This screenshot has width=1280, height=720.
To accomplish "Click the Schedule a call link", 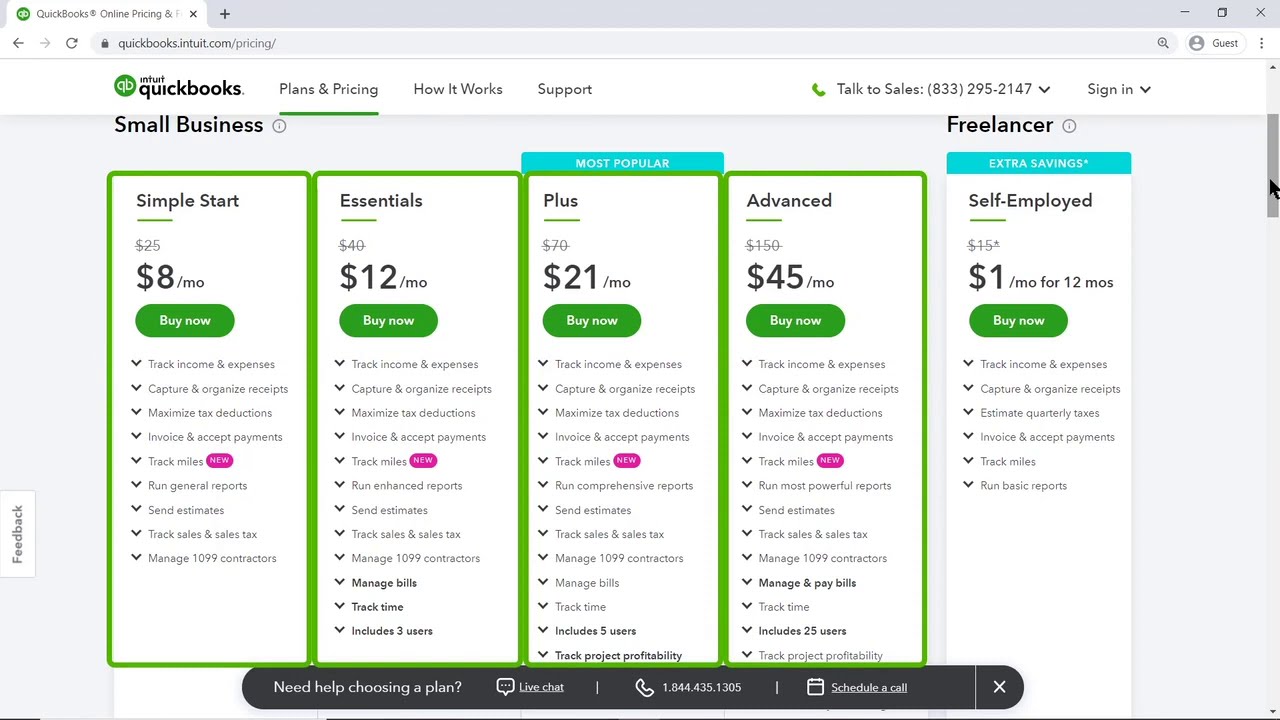I will (869, 687).
